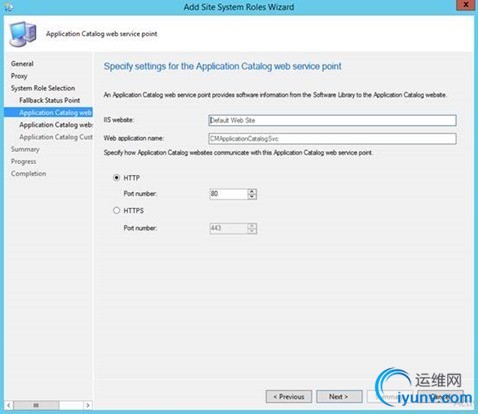Select the HTTP radio button

116,178
